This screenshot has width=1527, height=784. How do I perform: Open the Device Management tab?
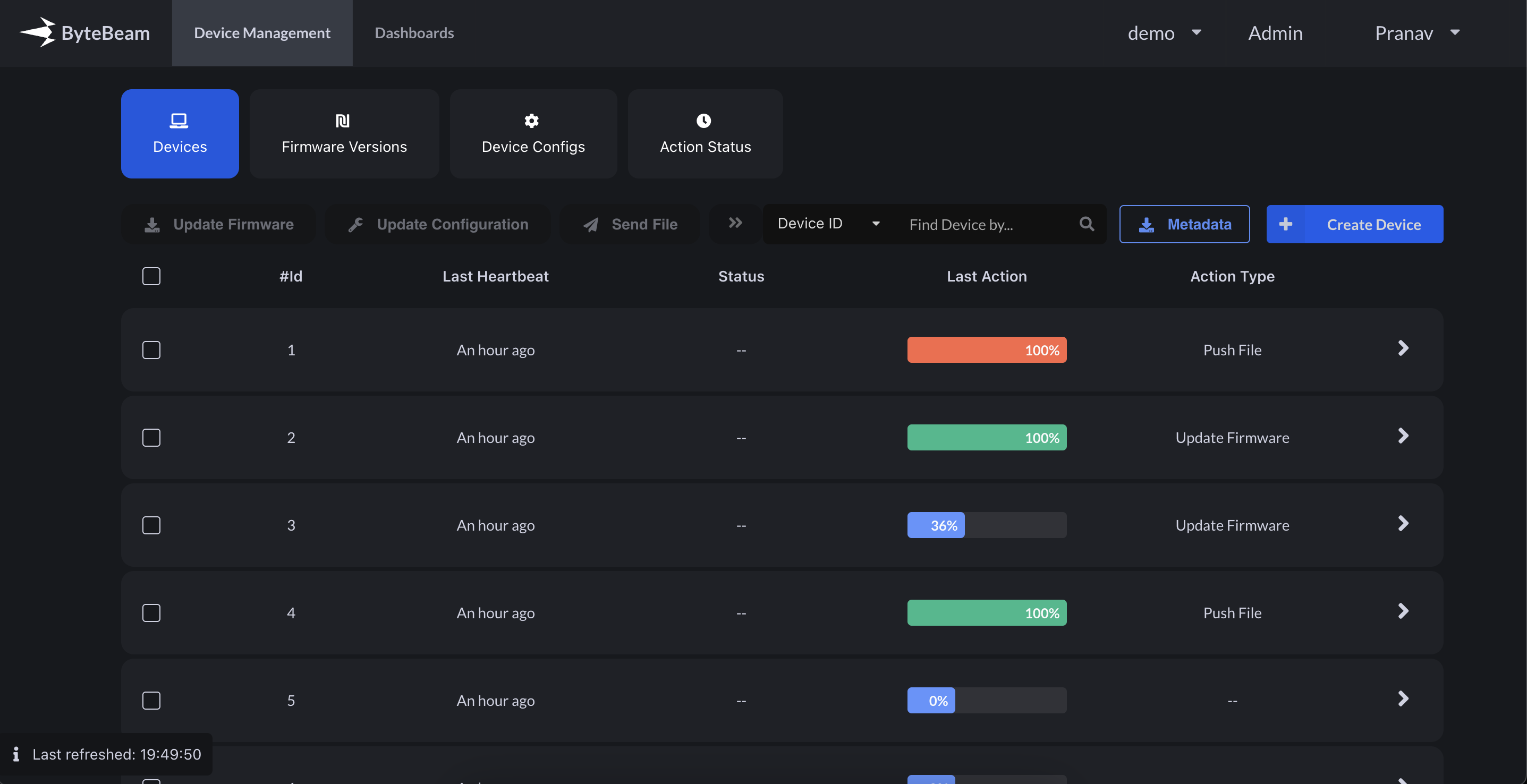pos(262,32)
